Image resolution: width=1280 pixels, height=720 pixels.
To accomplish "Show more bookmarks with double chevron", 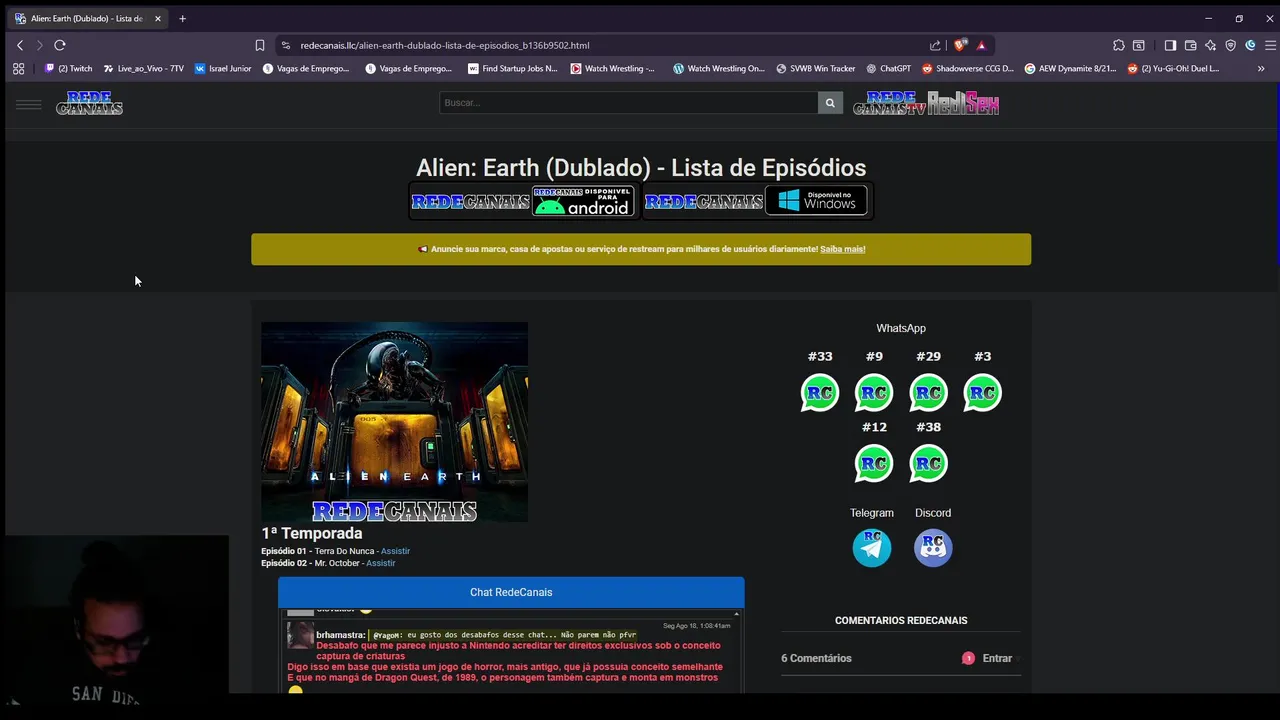I will click(1261, 69).
